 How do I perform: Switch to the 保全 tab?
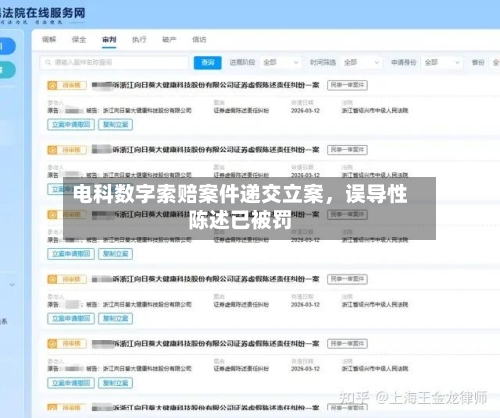click(79, 40)
